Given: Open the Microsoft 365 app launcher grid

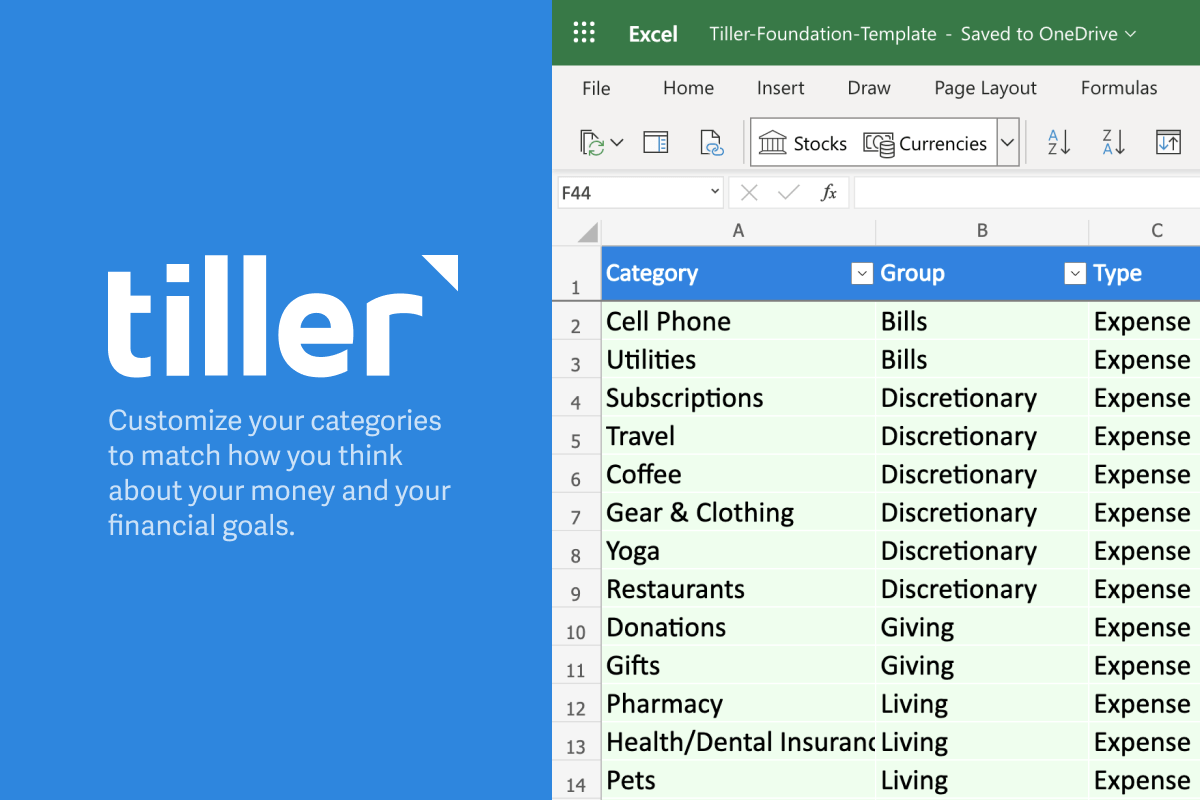Looking at the screenshot, I should (x=584, y=33).
